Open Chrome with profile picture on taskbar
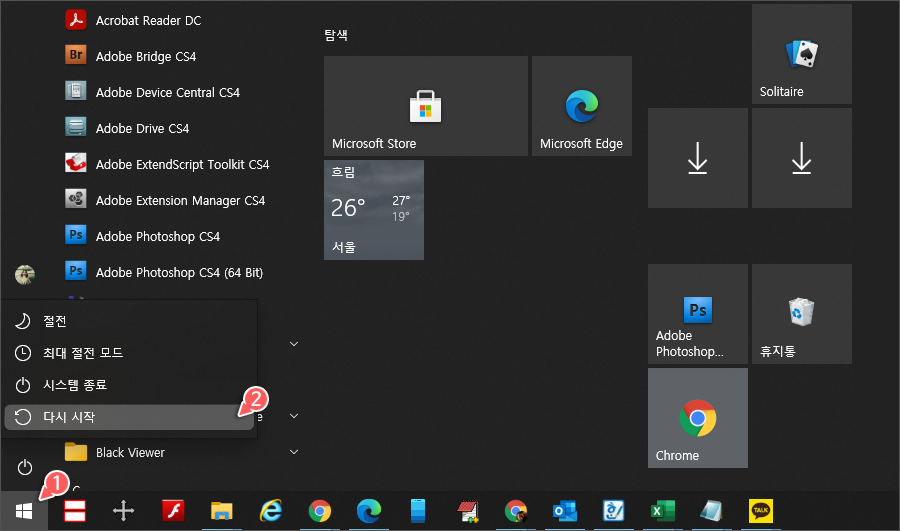 (515, 510)
